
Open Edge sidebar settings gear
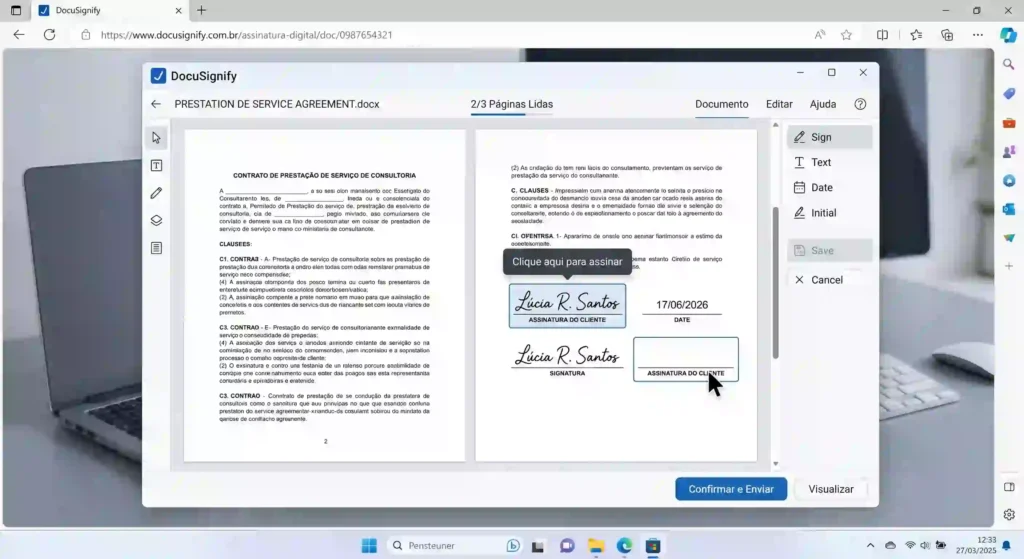click(x=1009, y=515)
